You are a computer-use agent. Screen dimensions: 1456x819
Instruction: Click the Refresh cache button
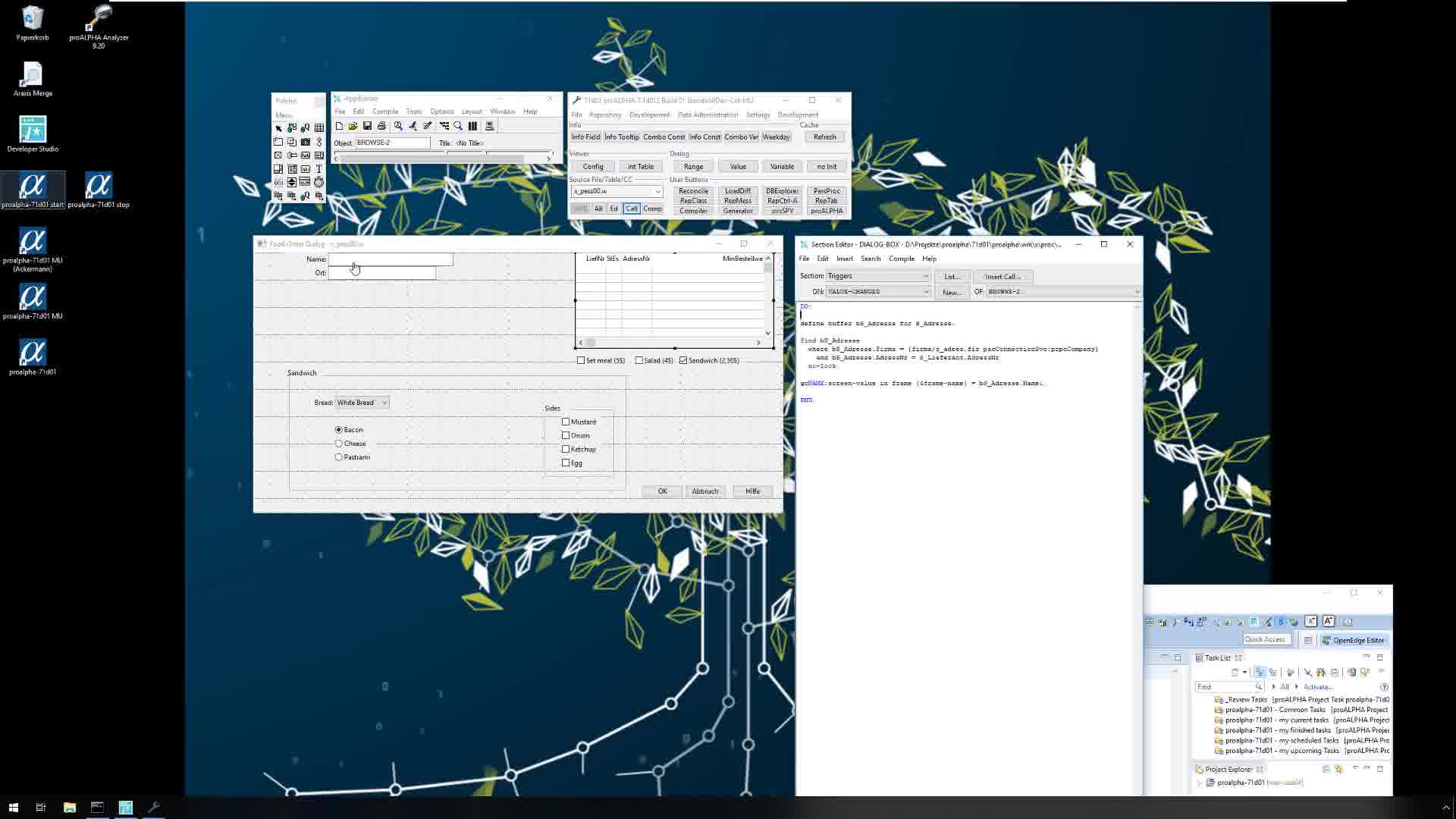click(824, 137)
